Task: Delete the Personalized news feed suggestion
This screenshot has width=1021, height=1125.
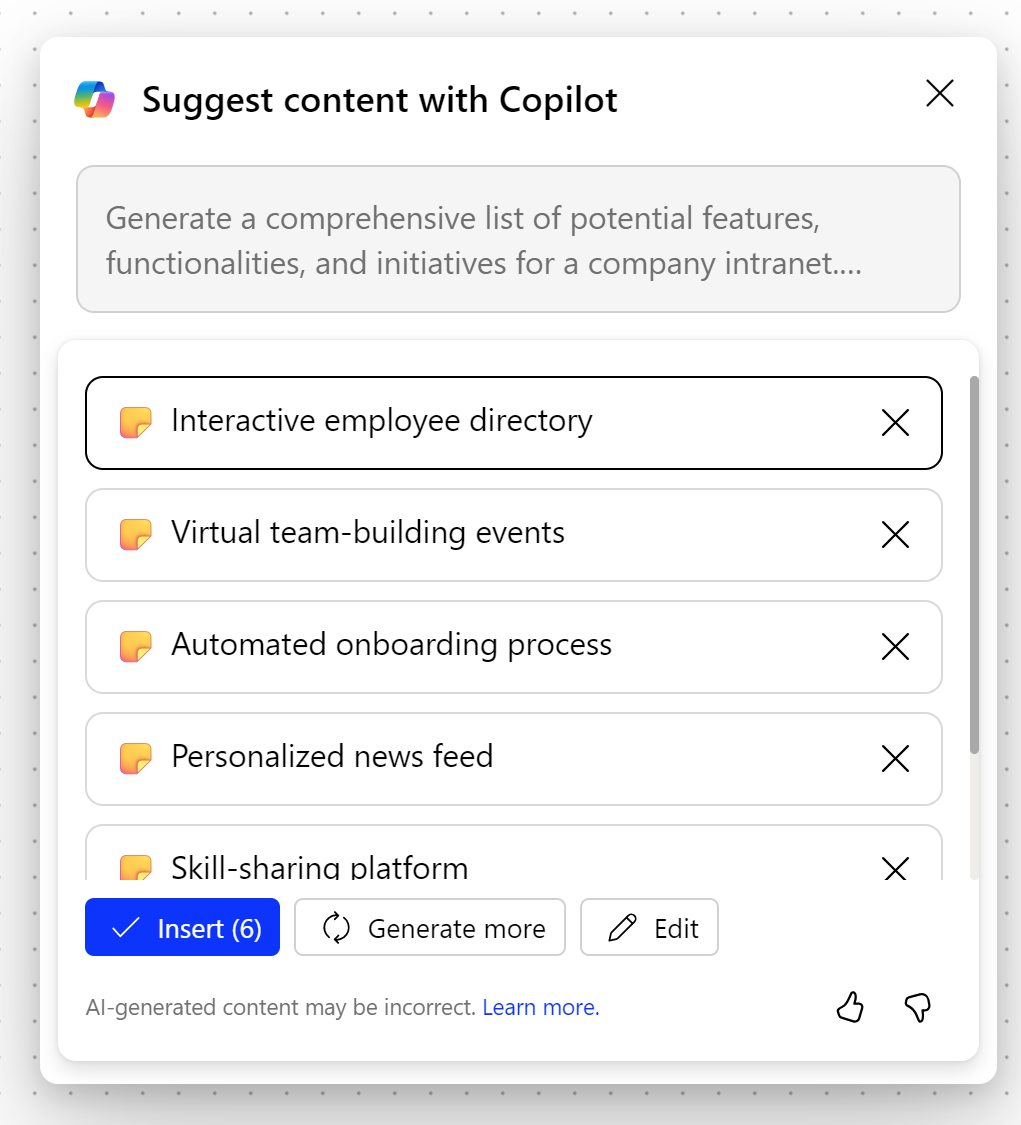Action: pyautogui.click(x=895, y=758)
